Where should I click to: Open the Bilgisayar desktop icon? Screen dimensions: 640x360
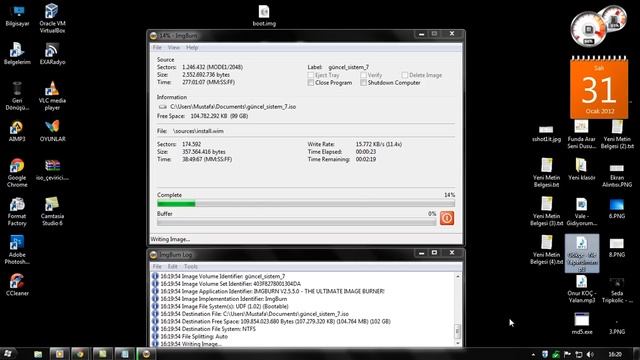(x=17, y=15)
